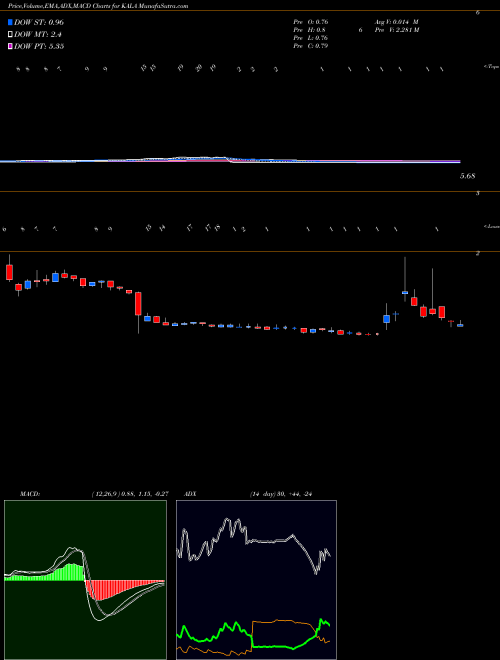Click the ADX (14 day) values text
Viewport: 500px width, 660px height.
click(x=282, y=493)
